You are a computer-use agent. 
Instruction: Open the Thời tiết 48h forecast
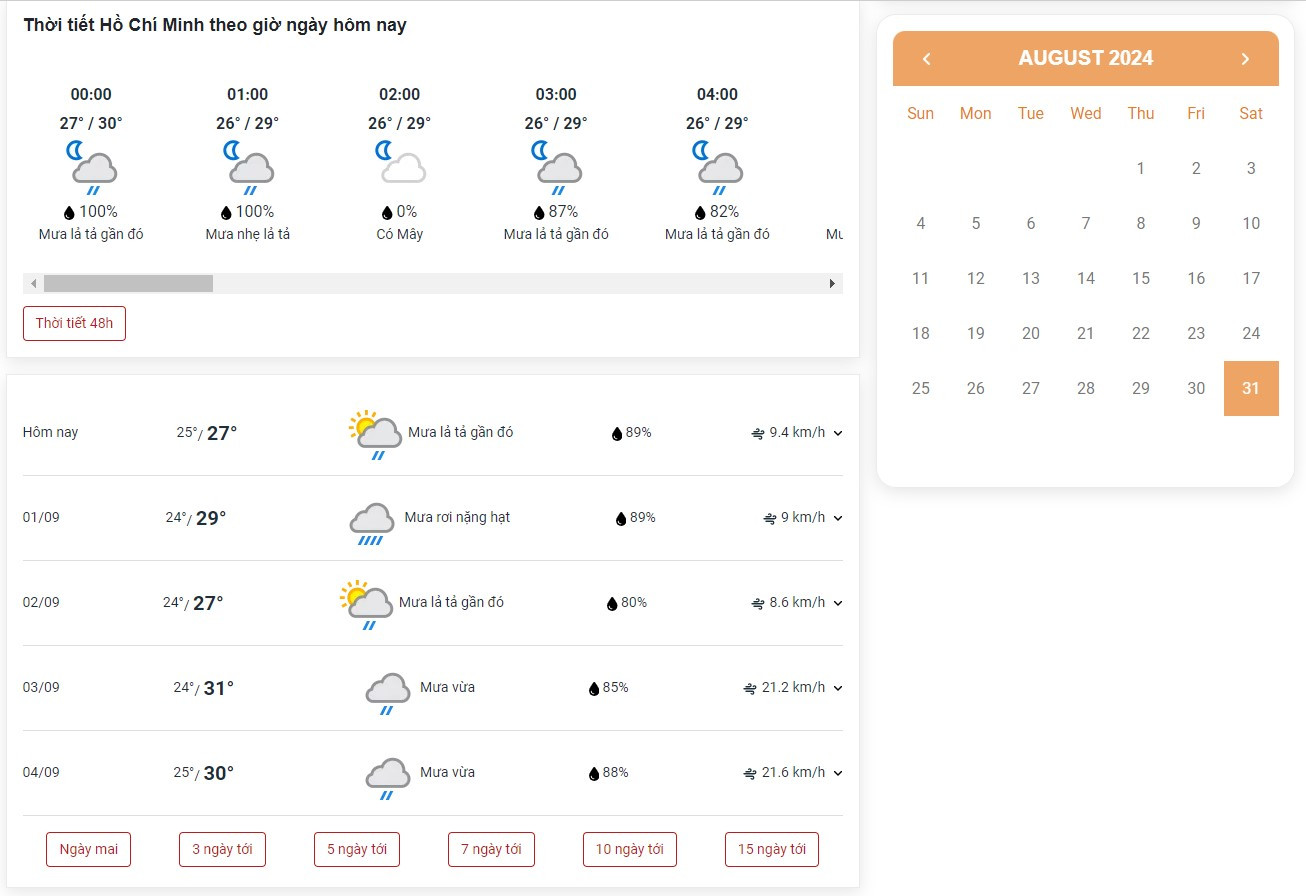pyautogui.click(x=74, y=323)
